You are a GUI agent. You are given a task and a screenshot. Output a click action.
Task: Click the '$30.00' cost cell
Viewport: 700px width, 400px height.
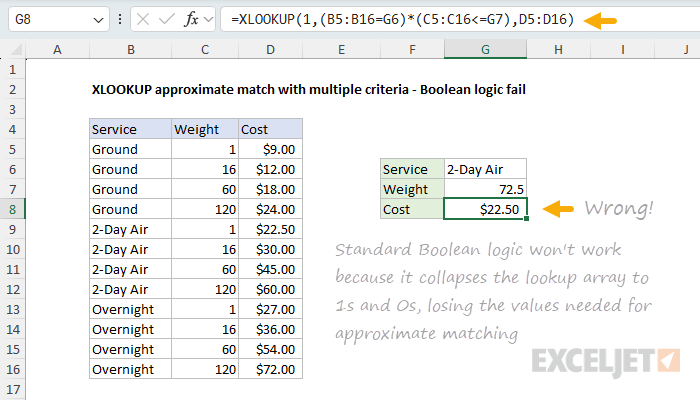pyautogui.click(x=271, y=250)
